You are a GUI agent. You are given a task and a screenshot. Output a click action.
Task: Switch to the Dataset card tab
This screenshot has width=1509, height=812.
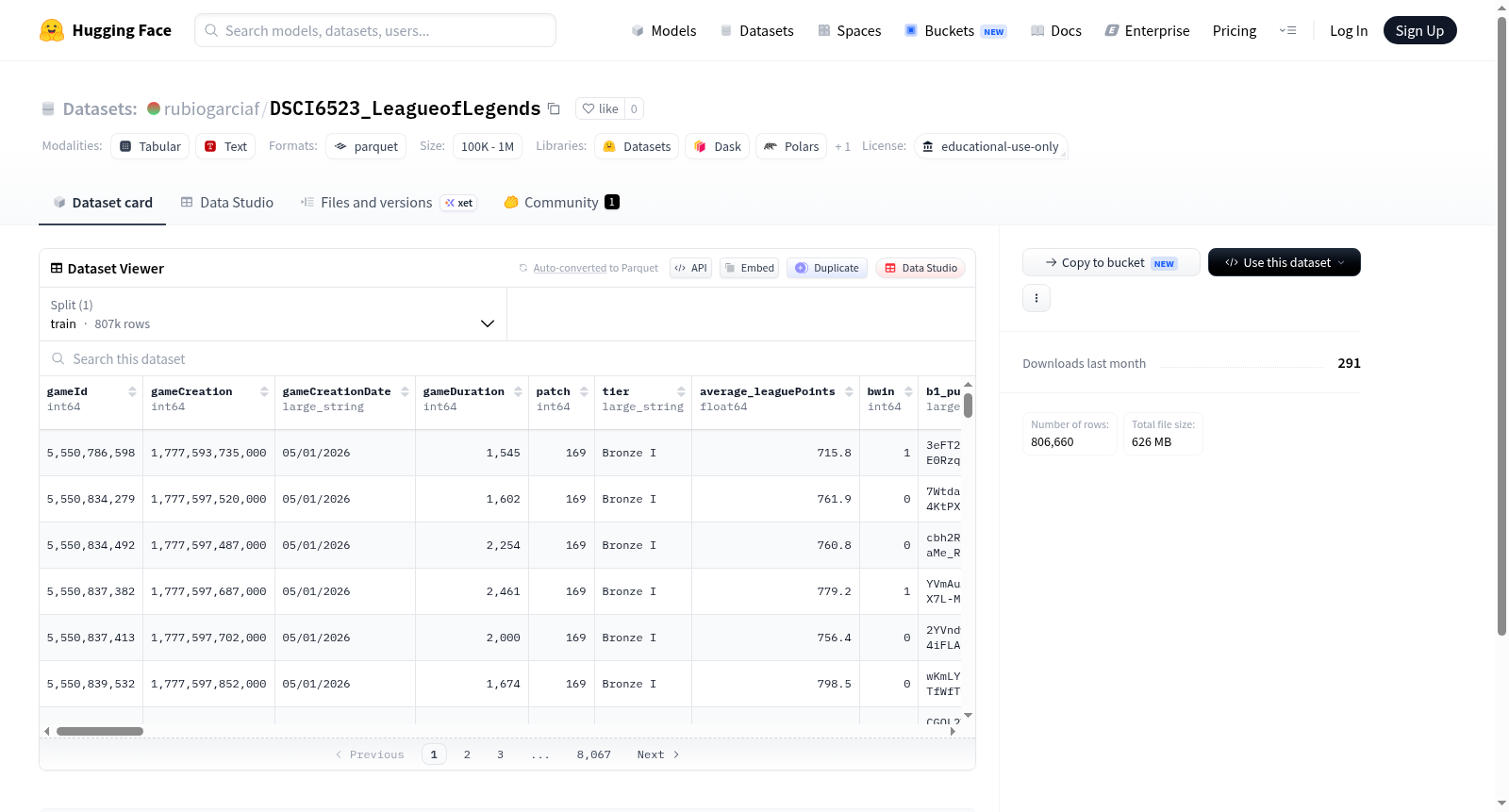pyautogui.click(x=102, y=202)
